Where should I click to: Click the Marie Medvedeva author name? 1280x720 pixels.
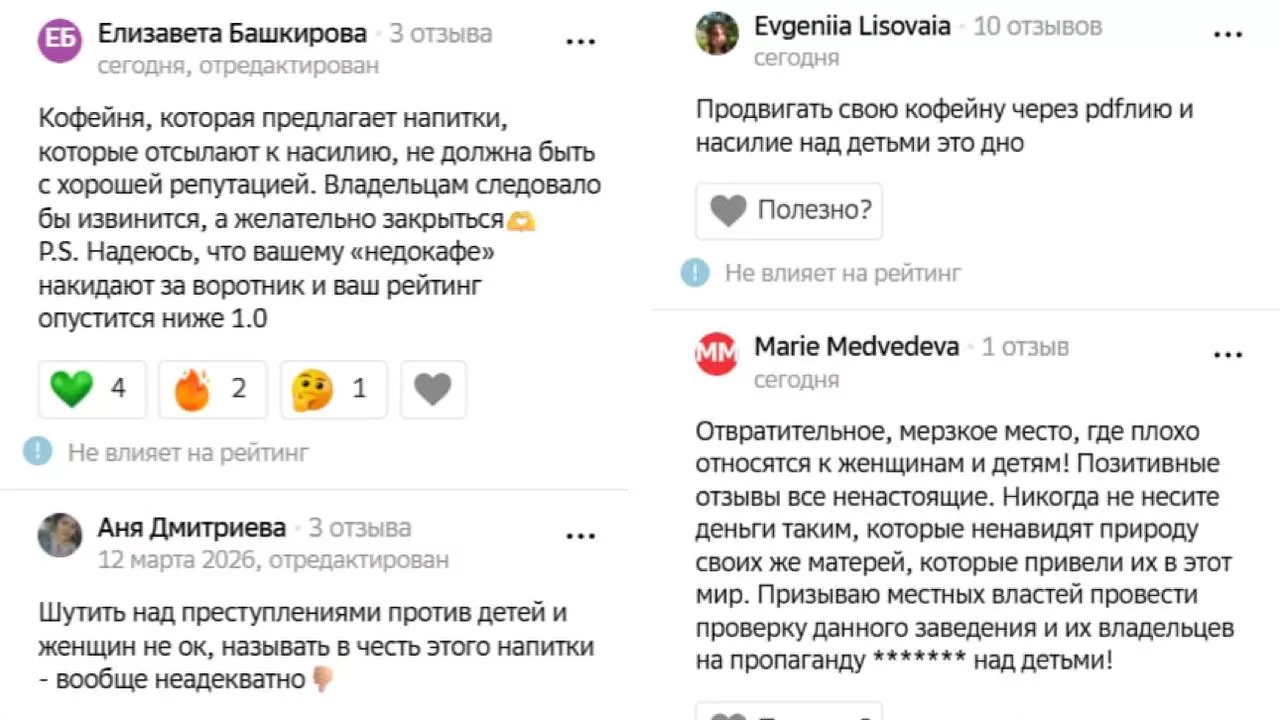point(856,347)
